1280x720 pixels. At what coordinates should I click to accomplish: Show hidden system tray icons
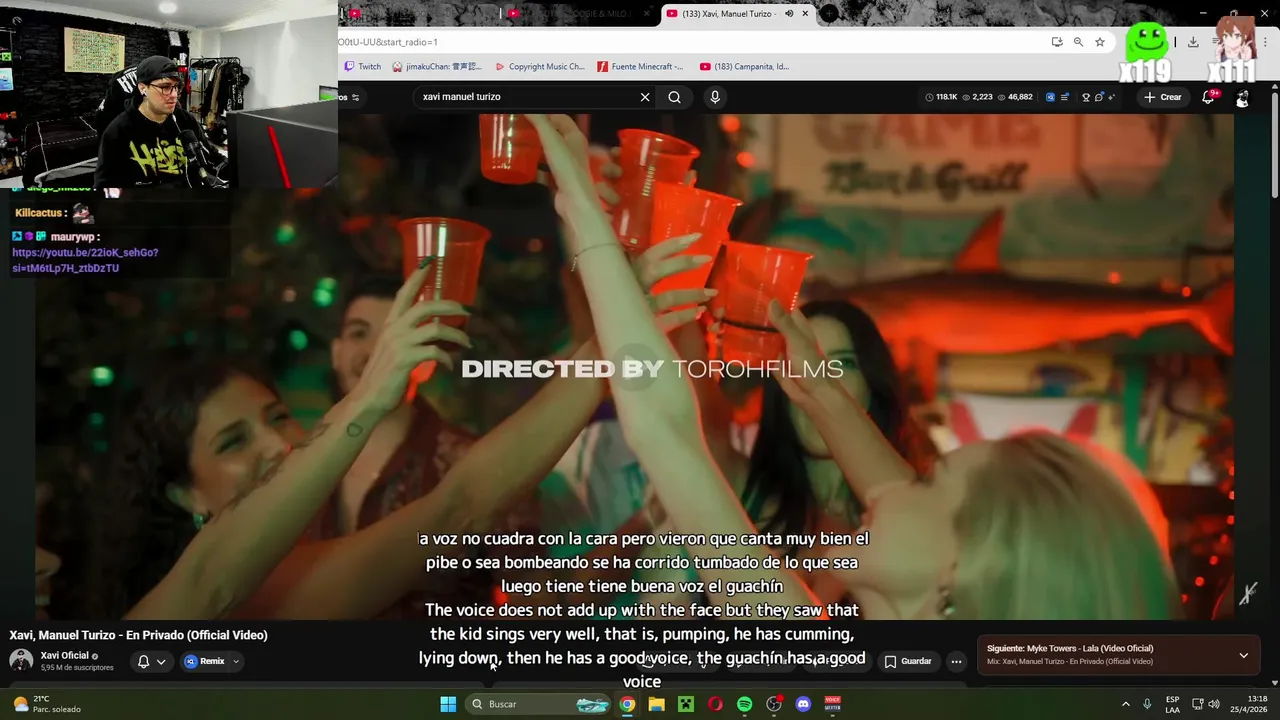pos(1125,704)
